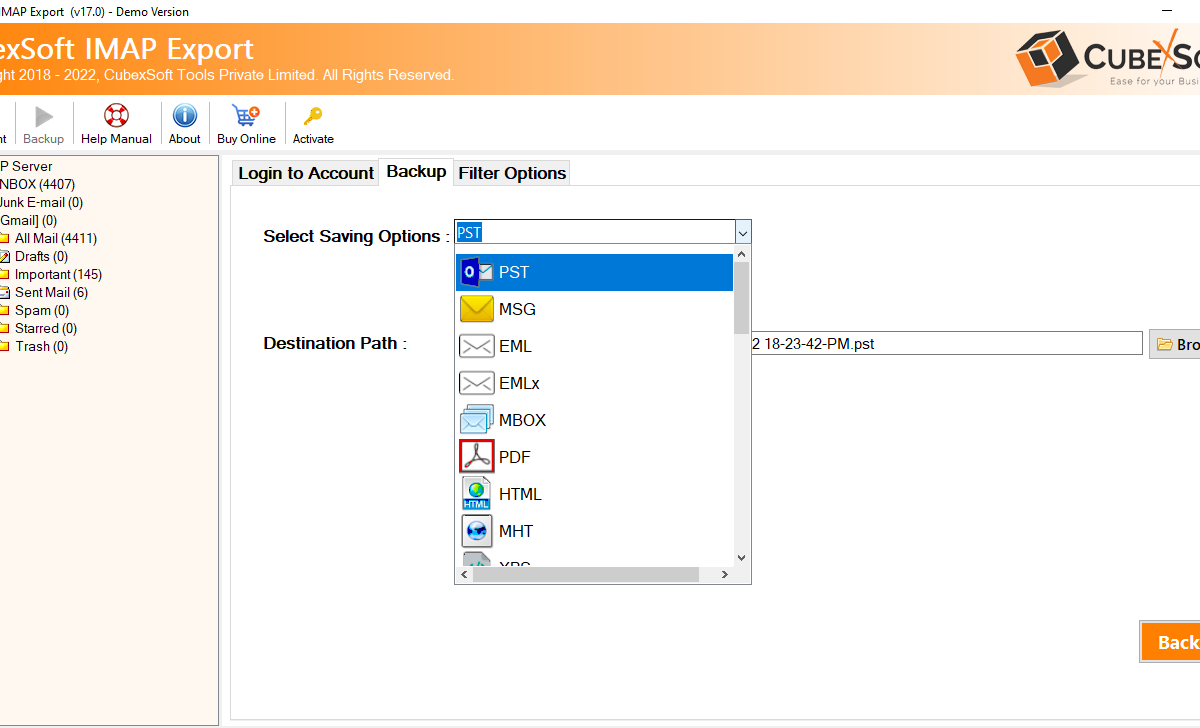Select the PST Outlook icon in list

(x=476, y=272)
